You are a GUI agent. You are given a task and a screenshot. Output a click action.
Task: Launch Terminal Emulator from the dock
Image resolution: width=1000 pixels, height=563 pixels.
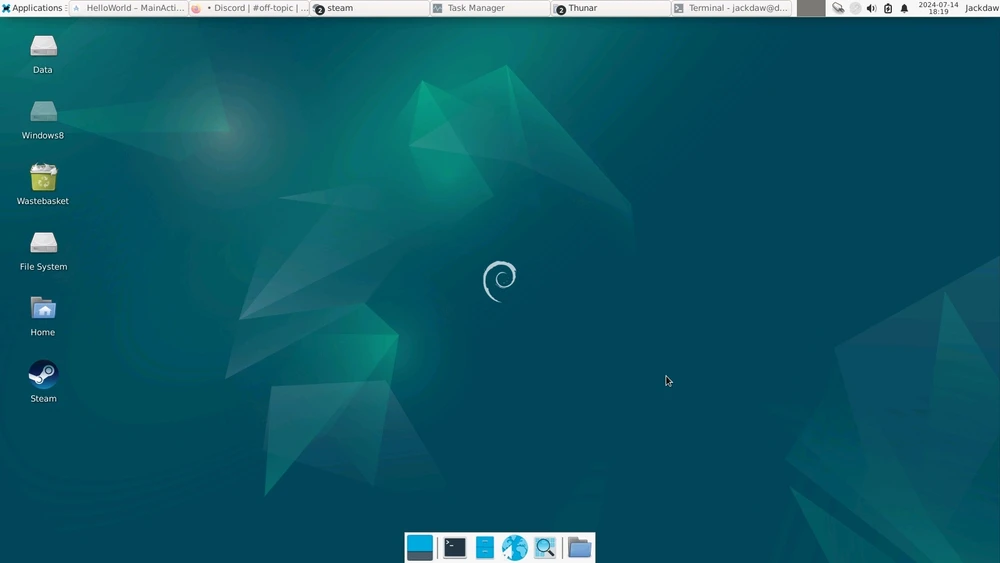[455, 547]
